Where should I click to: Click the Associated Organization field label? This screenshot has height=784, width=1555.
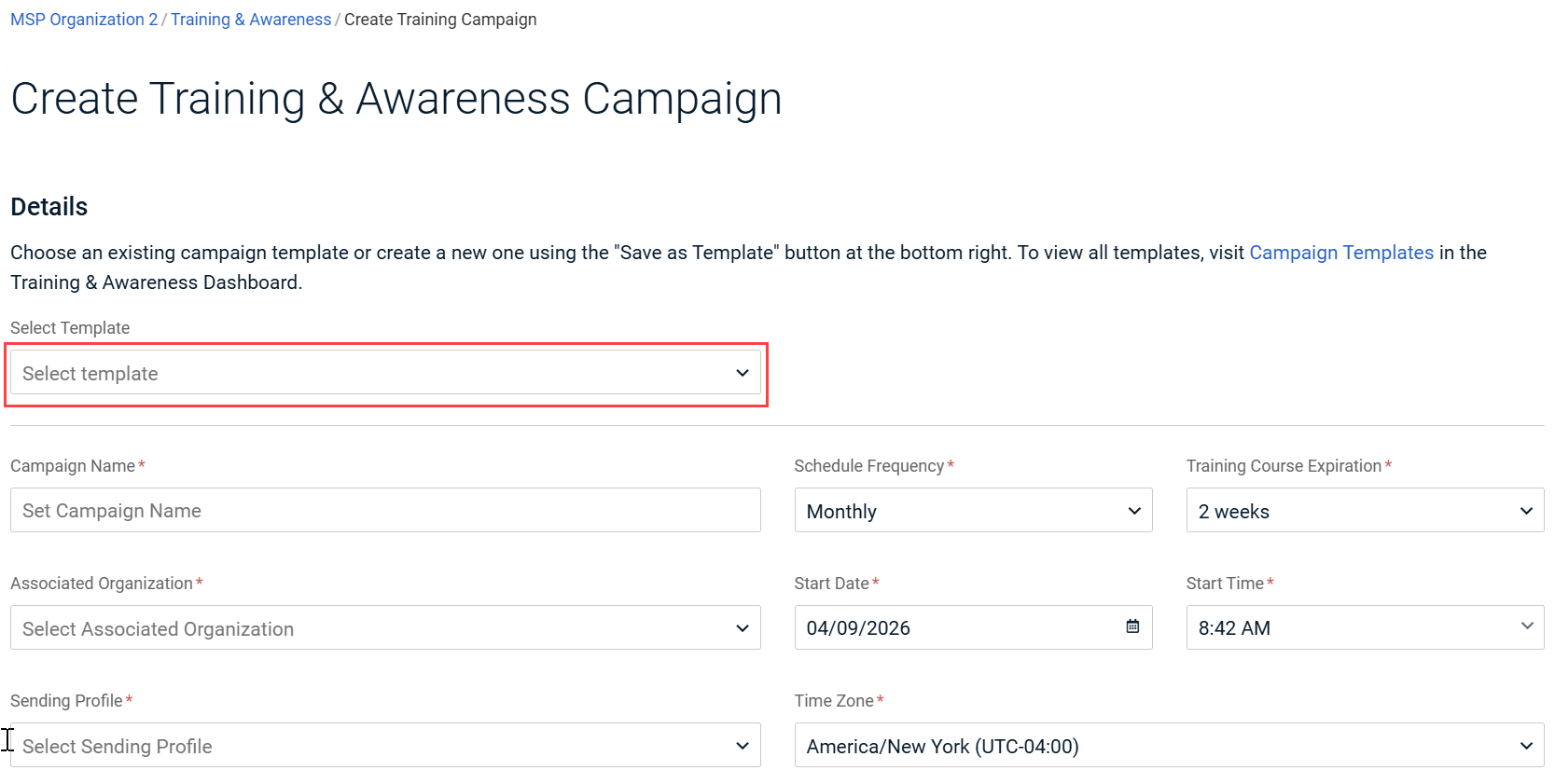102,584
